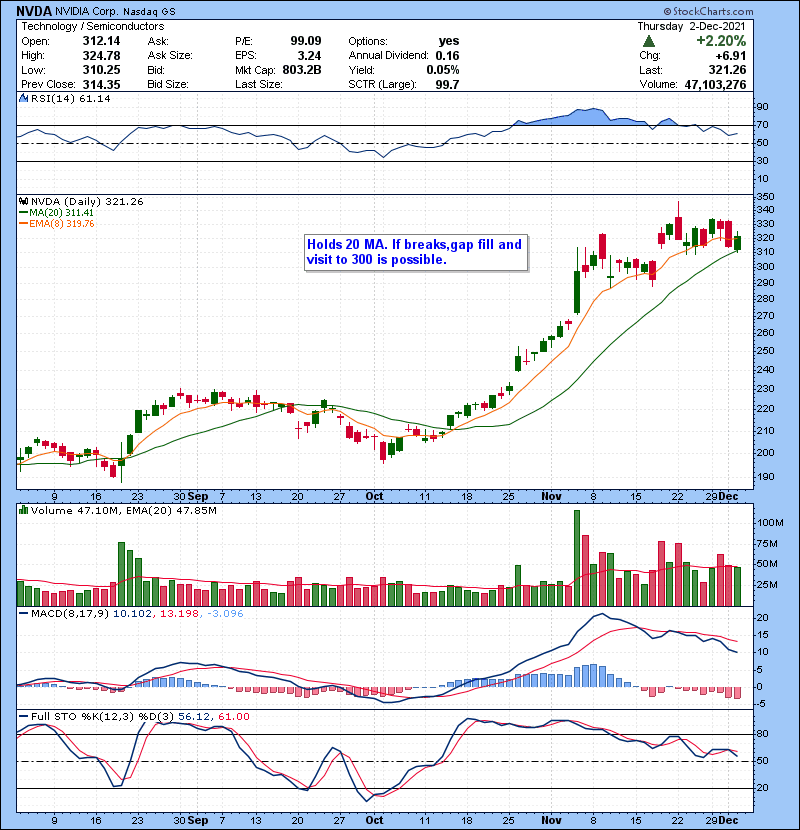Click the P/E value 99.09

pos(305,41)
